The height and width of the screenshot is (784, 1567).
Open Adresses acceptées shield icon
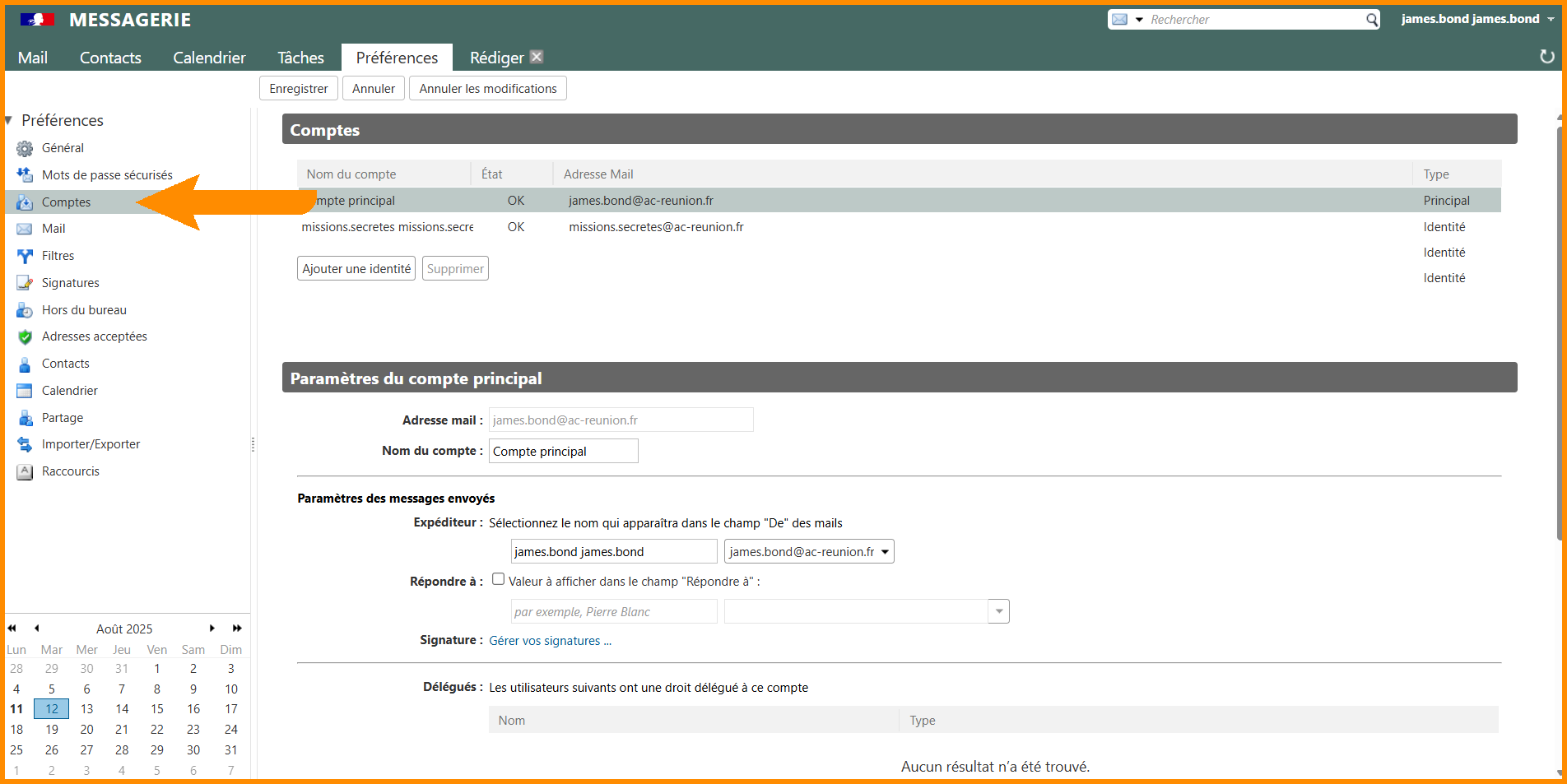click(x=25, y=337)
